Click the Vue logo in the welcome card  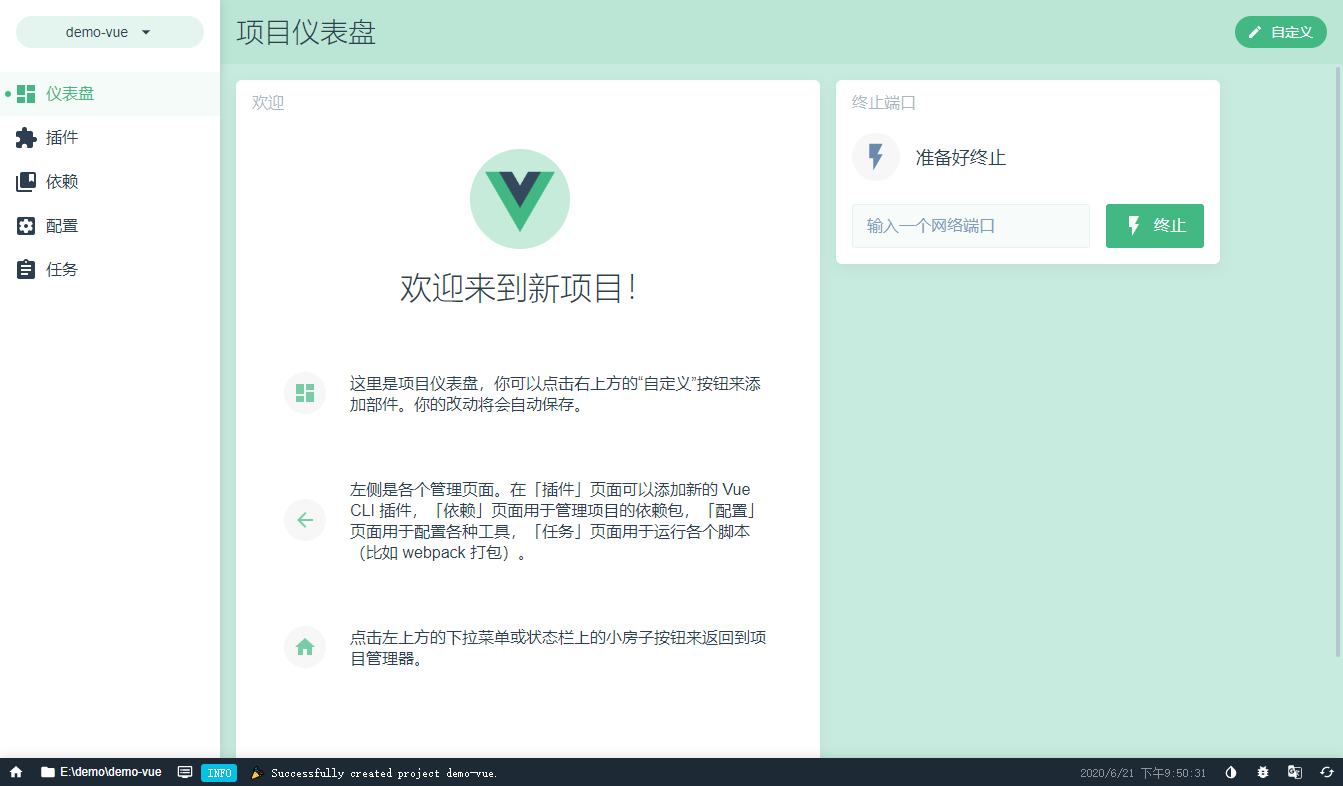(x=520, y=199)
